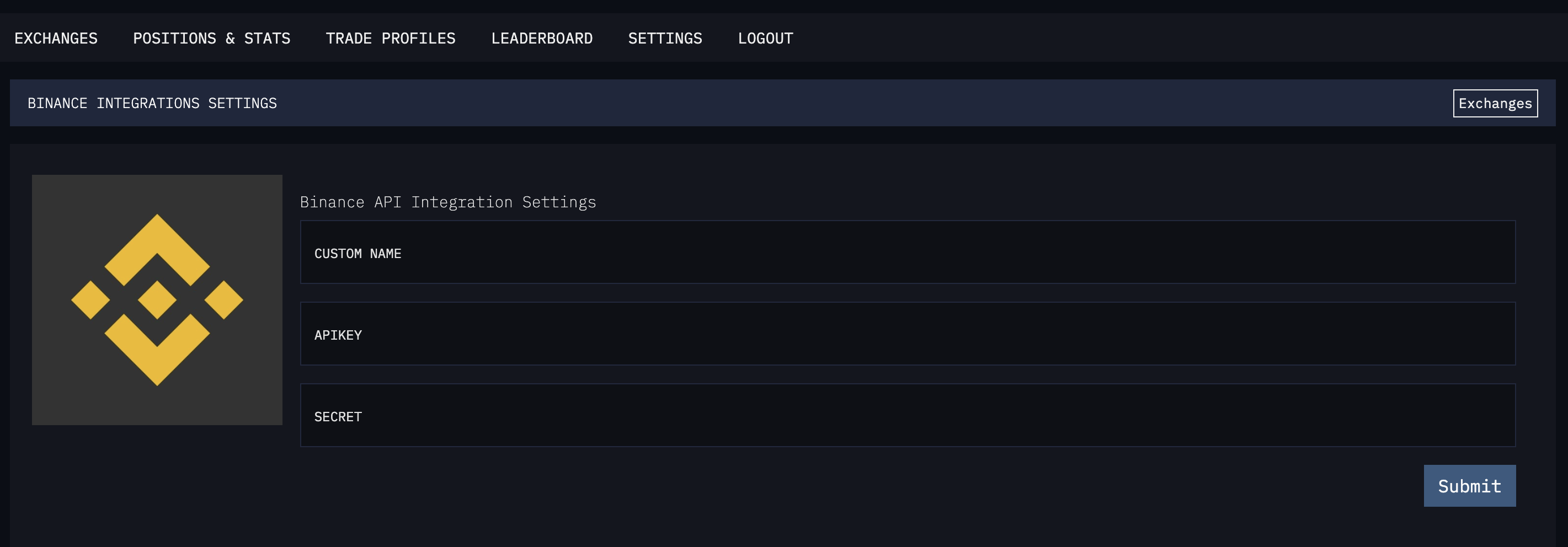Open Settings from the top navigation

665,39
